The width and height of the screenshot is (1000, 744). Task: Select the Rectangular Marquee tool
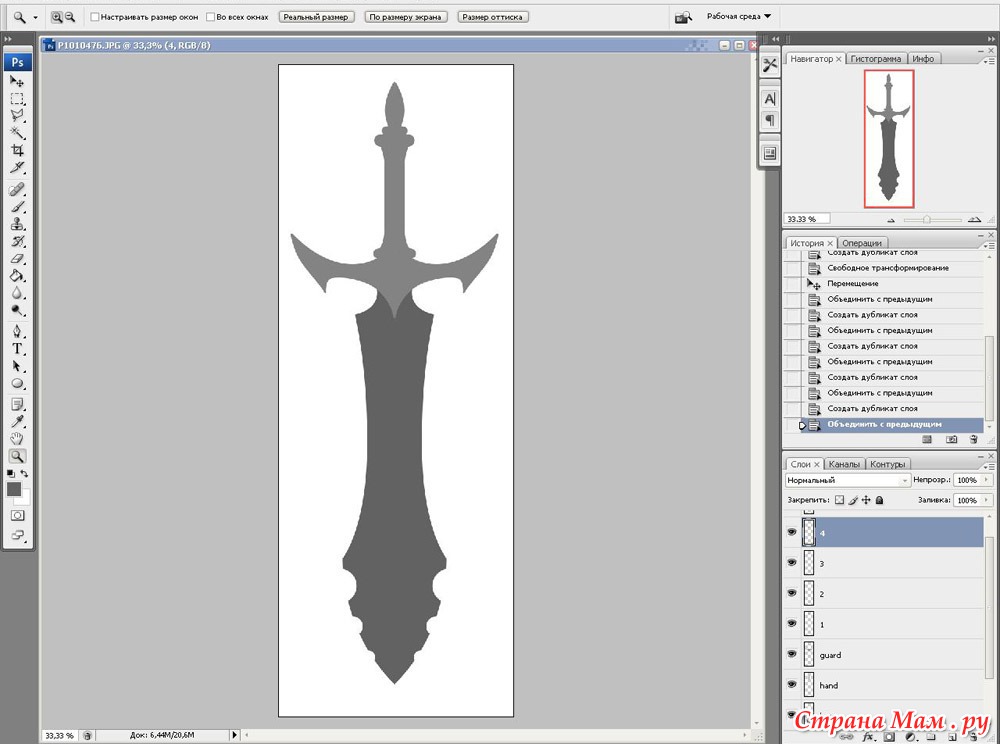point(17,99)
